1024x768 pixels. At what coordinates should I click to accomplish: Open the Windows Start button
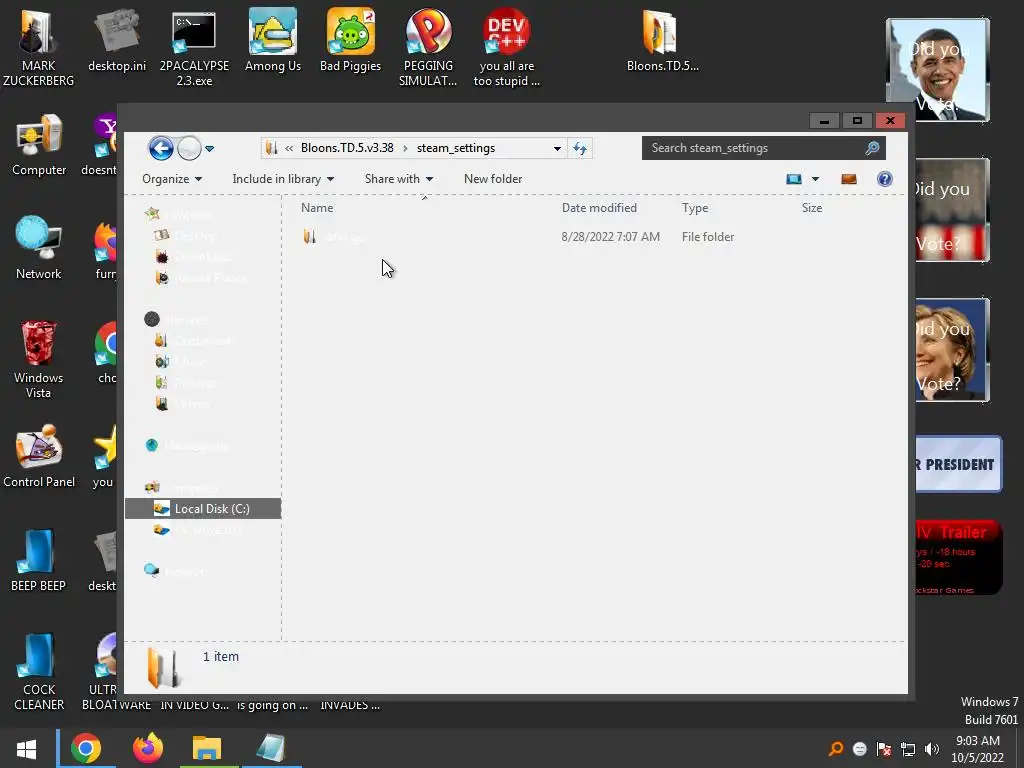click(27, 748)
